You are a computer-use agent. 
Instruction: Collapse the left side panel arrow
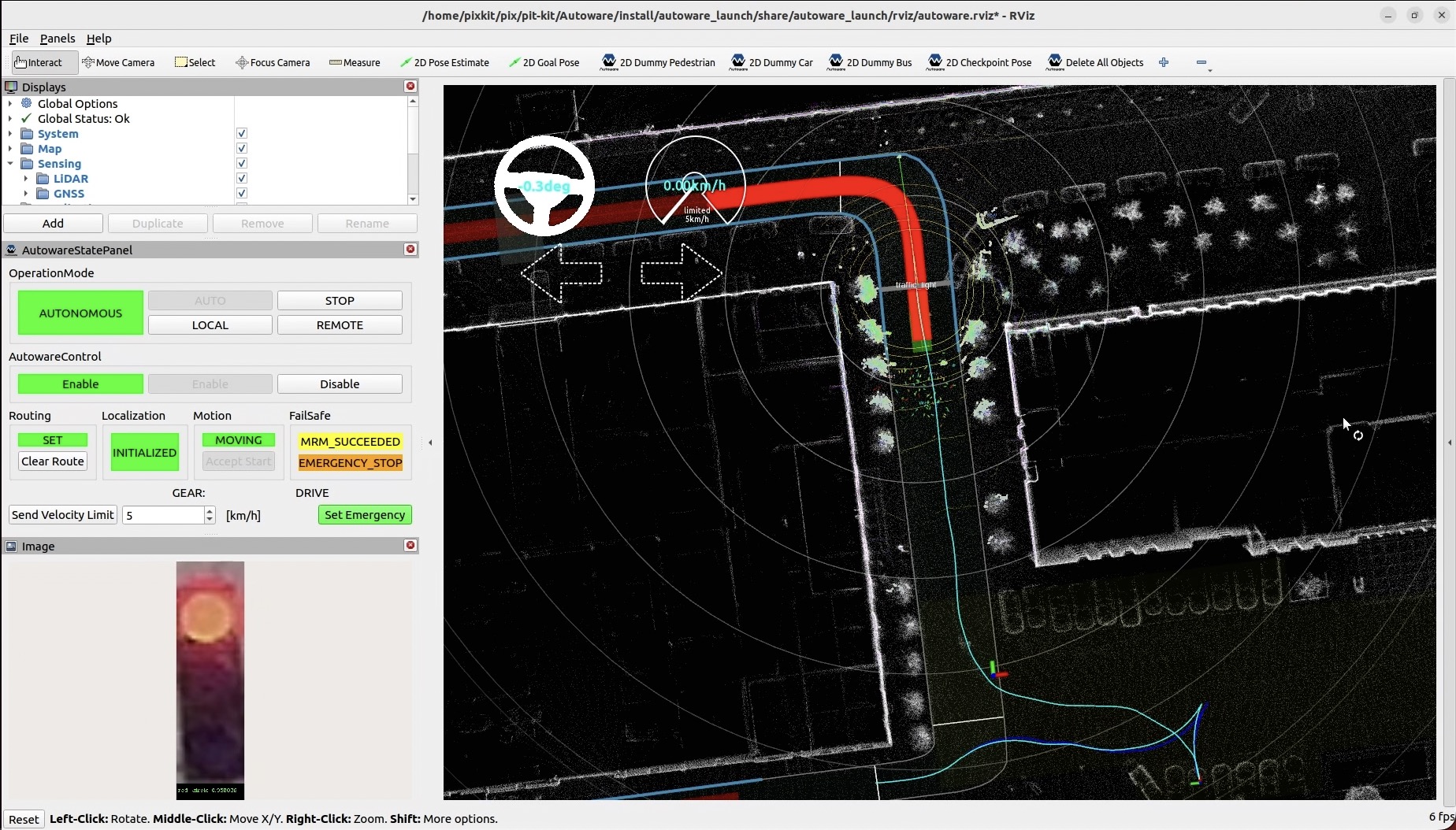[x=430, y=443]
